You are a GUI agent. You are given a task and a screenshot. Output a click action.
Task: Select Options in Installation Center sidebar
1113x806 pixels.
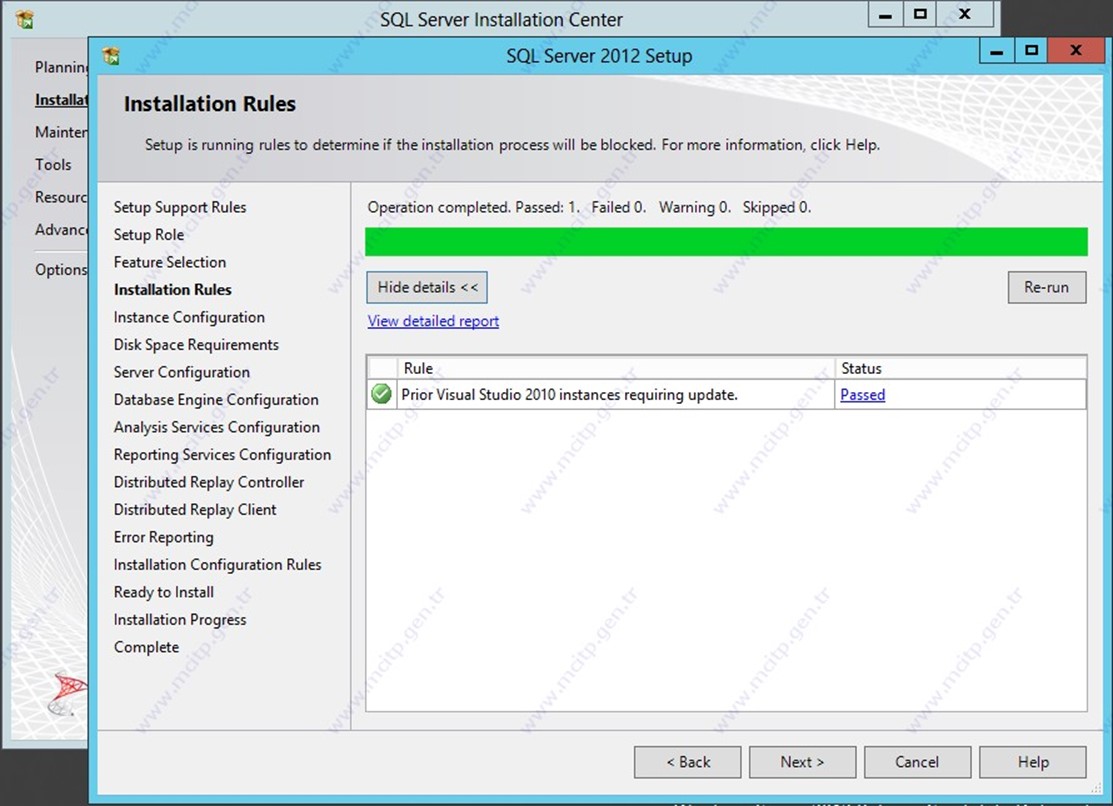click(x=62, y=270)
